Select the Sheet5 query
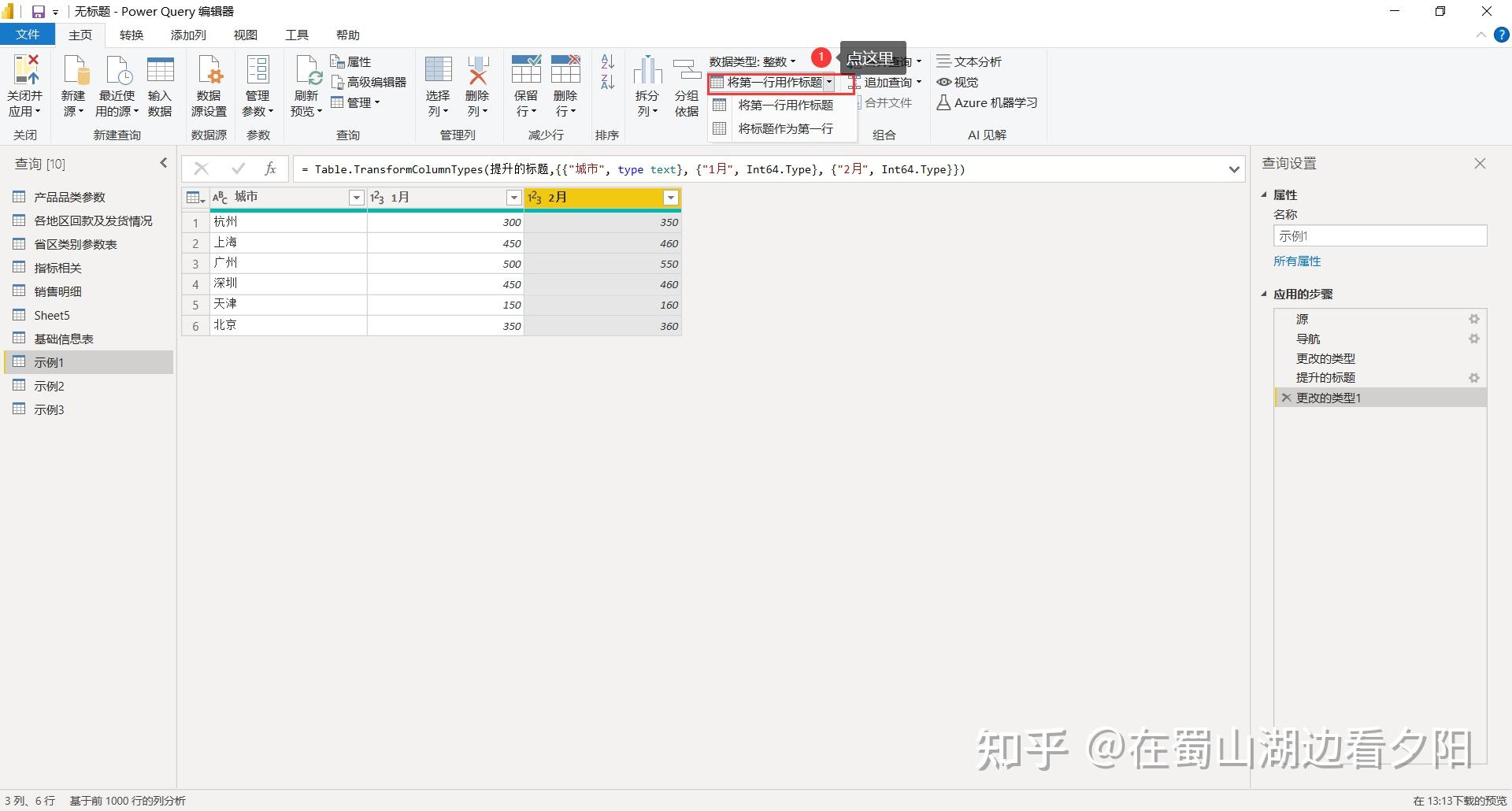1512x811 pixels. 88,315
